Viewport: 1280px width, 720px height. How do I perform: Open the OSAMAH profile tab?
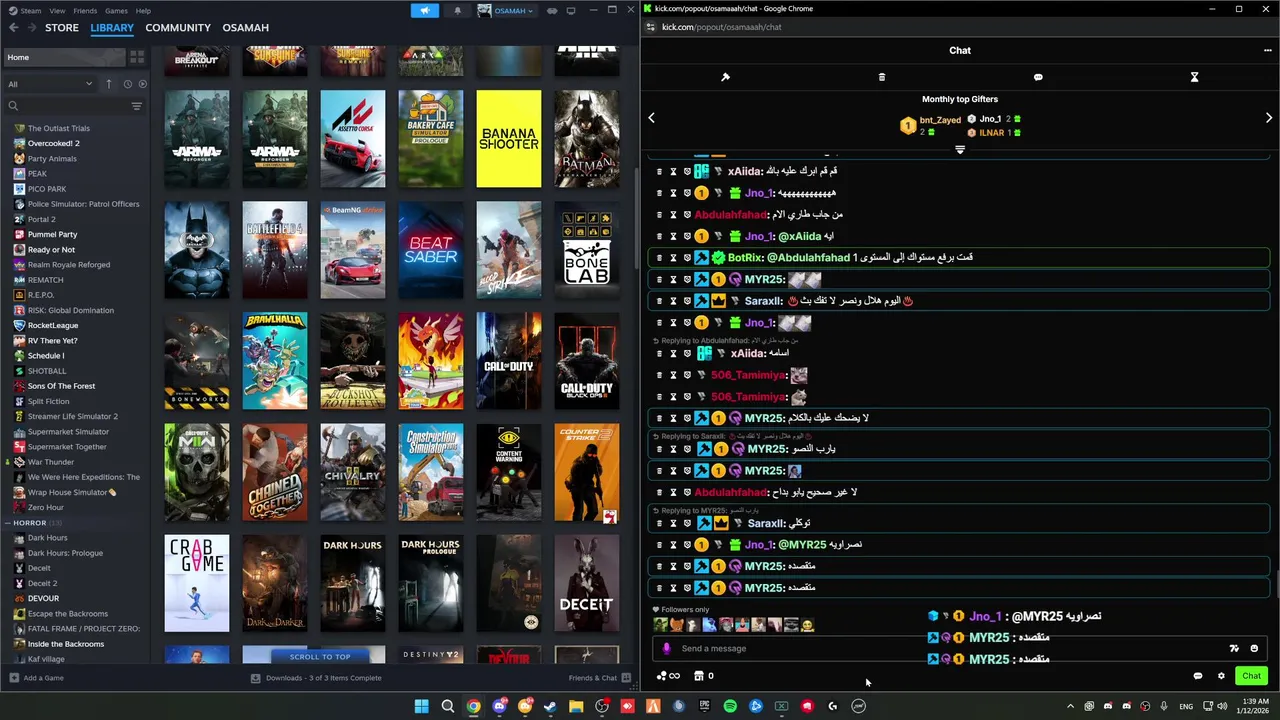[x=245, y=27]
